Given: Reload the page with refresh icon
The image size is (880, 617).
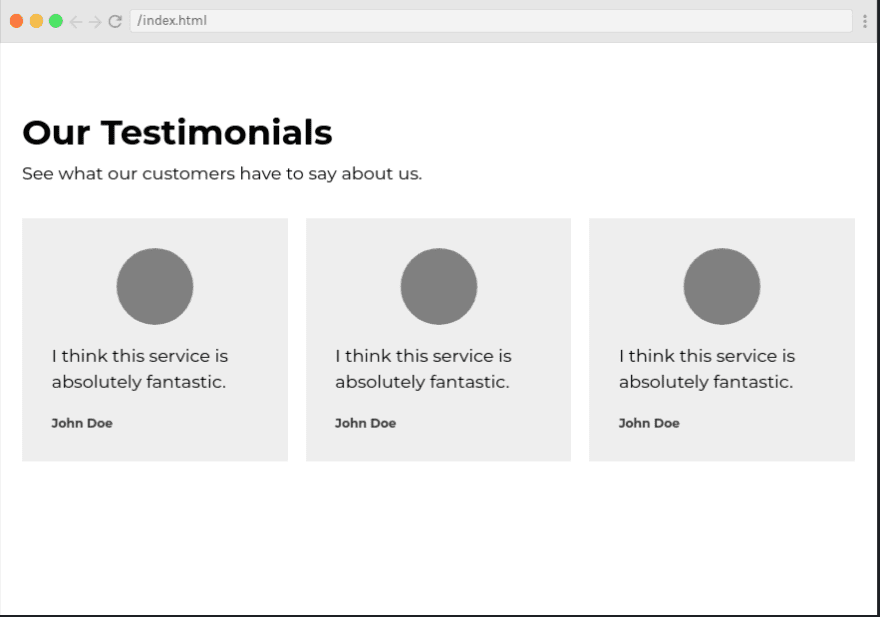Looking at the screenshot, I should pos(115,21).
